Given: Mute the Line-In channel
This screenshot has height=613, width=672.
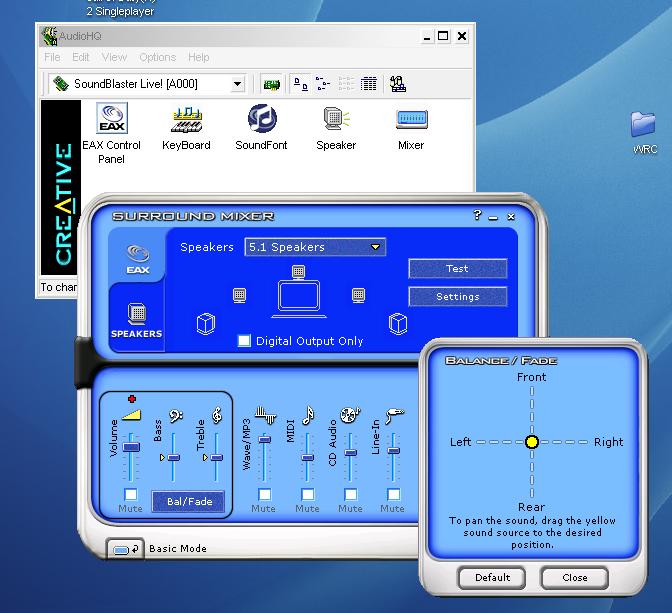Looking at the screenshot, I should 393,494.
